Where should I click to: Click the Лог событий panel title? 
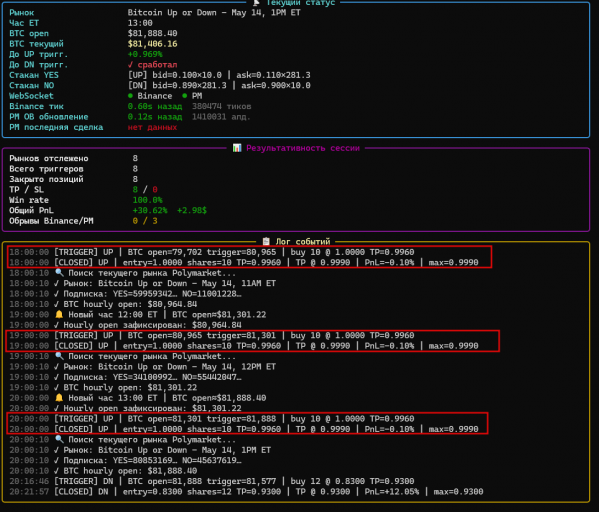[x=303, y=241]
